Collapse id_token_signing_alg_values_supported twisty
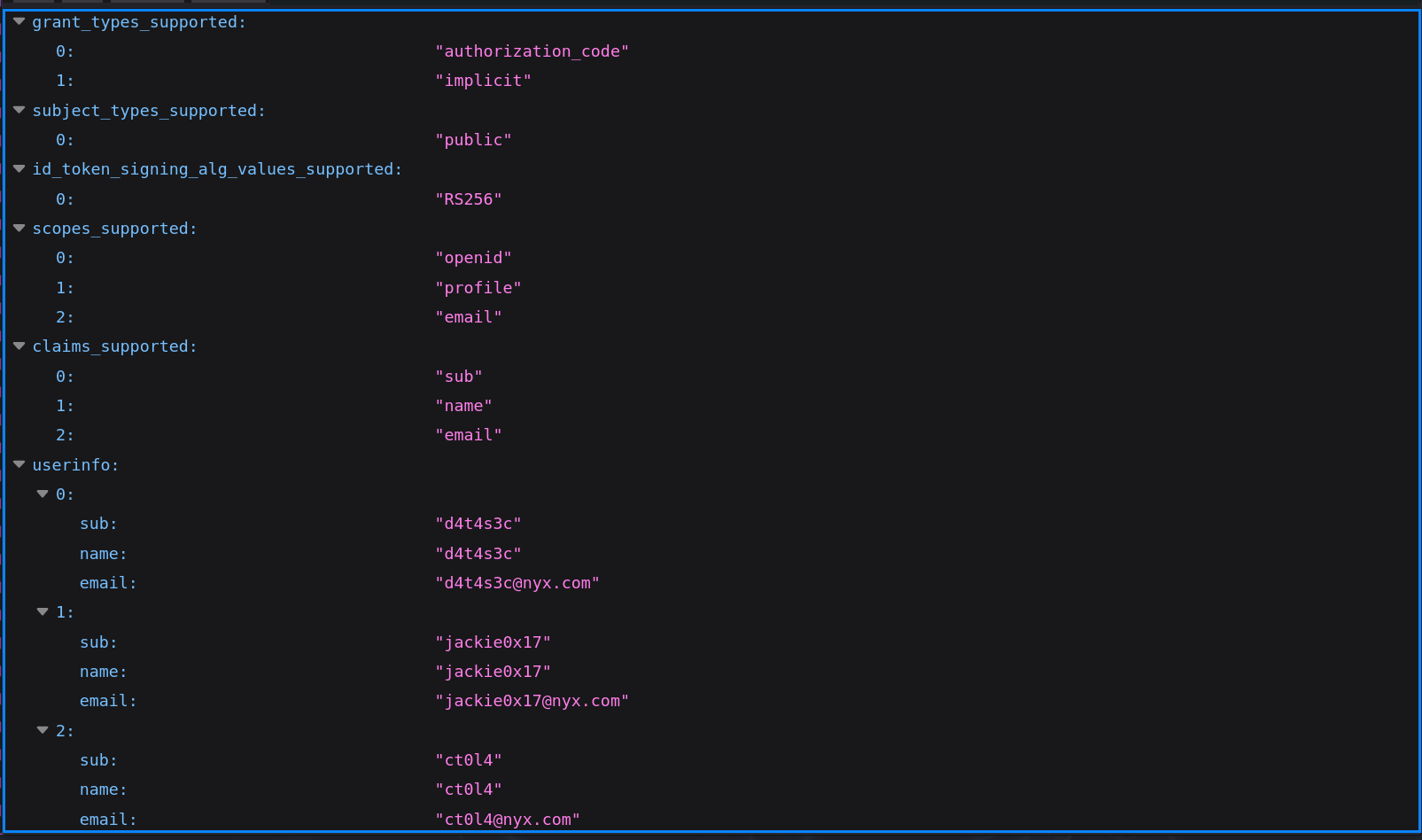This screenshot has width=1422, height=840. 19,169
